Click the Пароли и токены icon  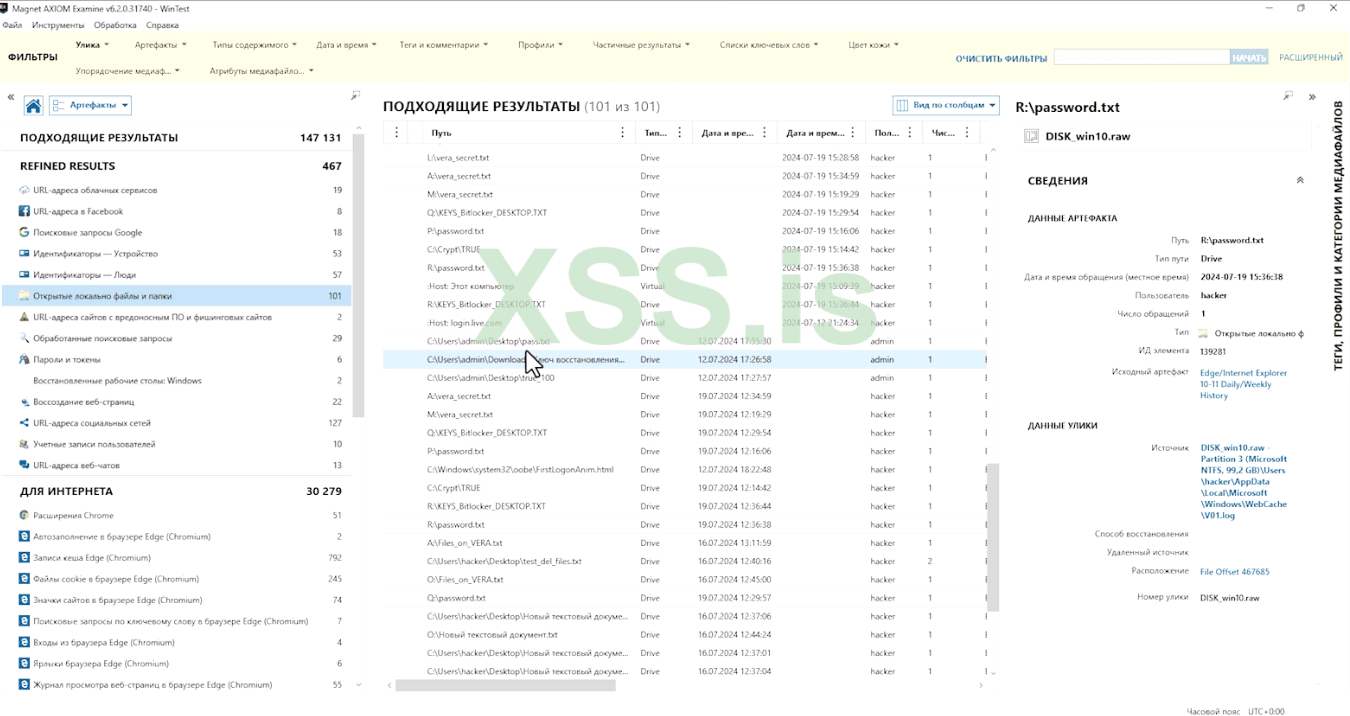(x=24, y=360)
